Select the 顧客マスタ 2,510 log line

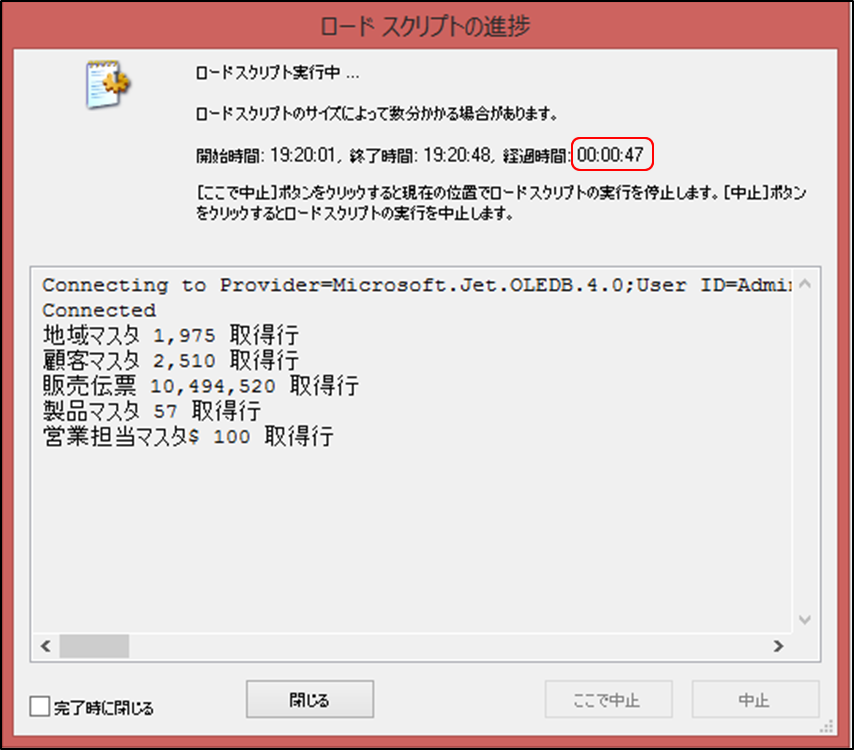point(170,361)
